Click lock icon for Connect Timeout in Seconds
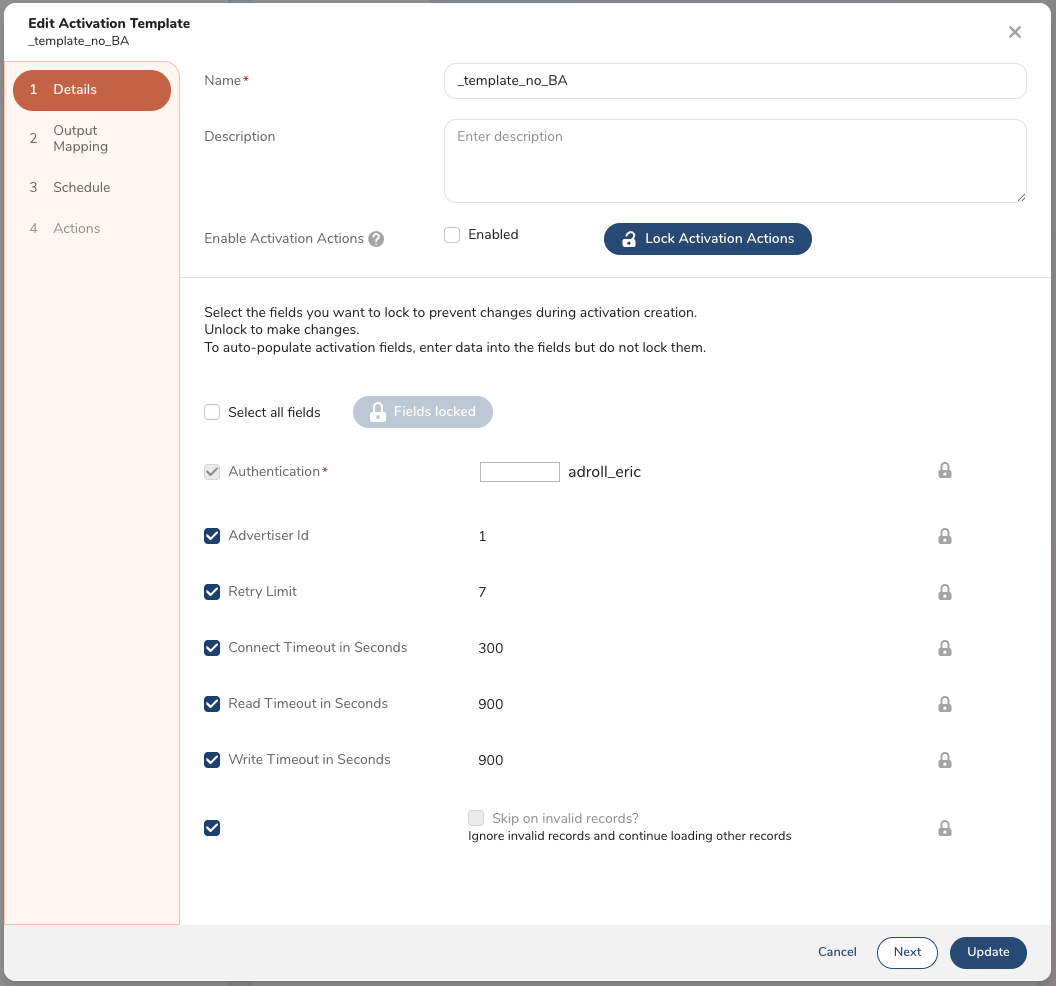Viewport: 1056px width, 986px height. (x=944, y=648)
